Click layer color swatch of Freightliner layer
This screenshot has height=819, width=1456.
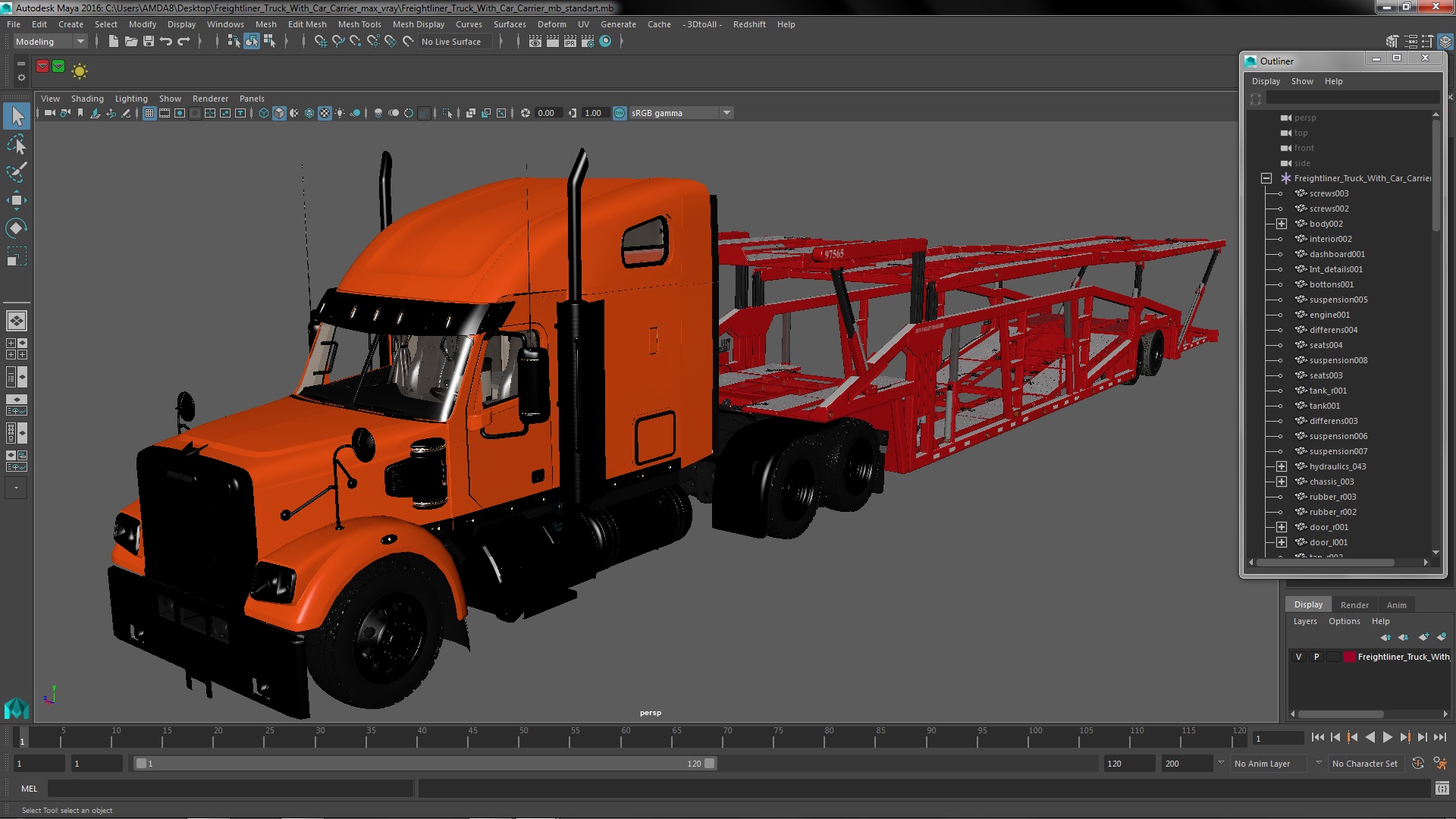1350,657
